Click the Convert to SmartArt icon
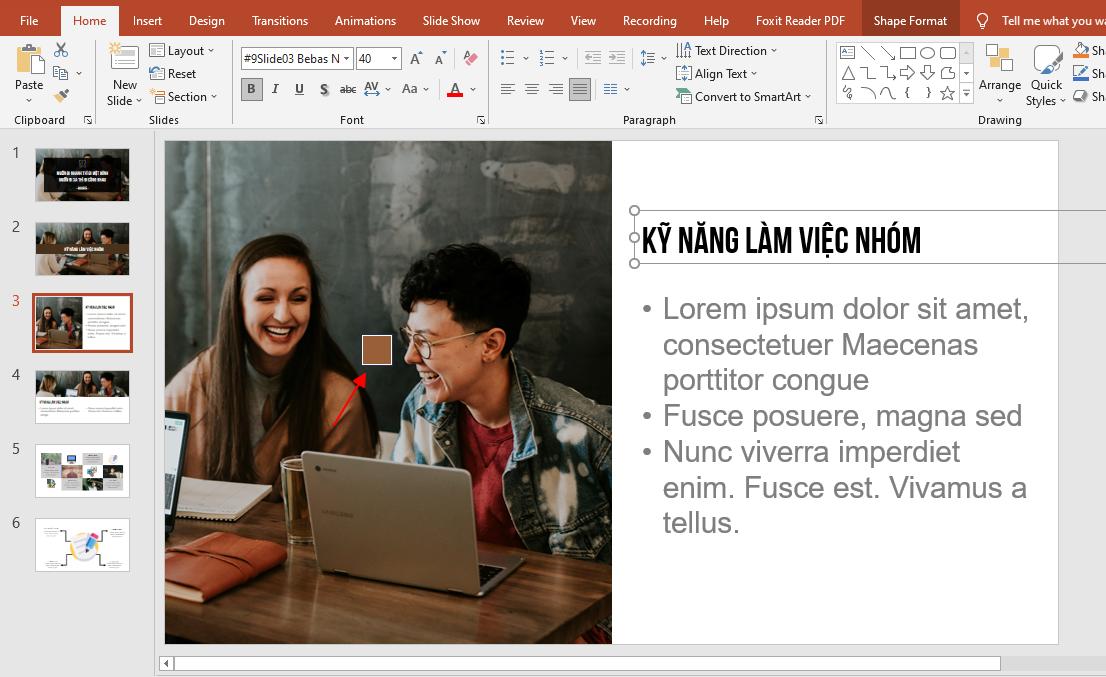This screenshot has height=677, width=1106. point(684,96)
